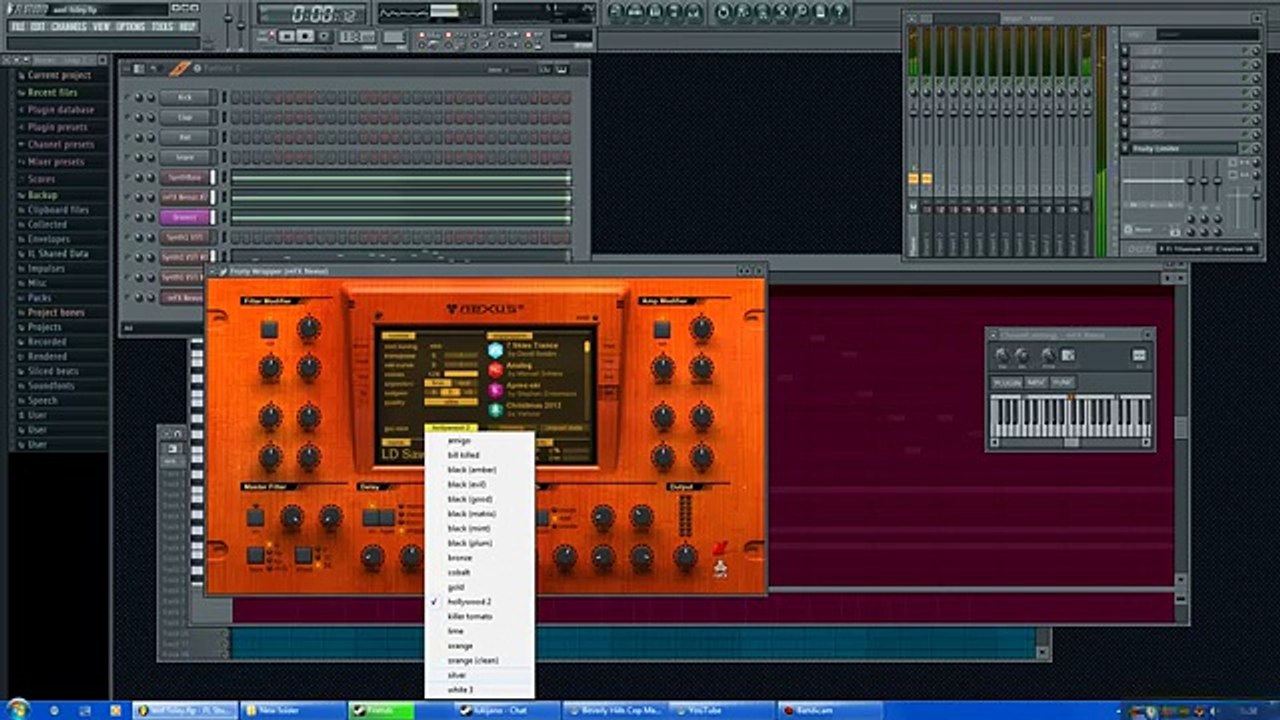Expand the Current project browser folder

pyautogui.click(x=59, y=76)
